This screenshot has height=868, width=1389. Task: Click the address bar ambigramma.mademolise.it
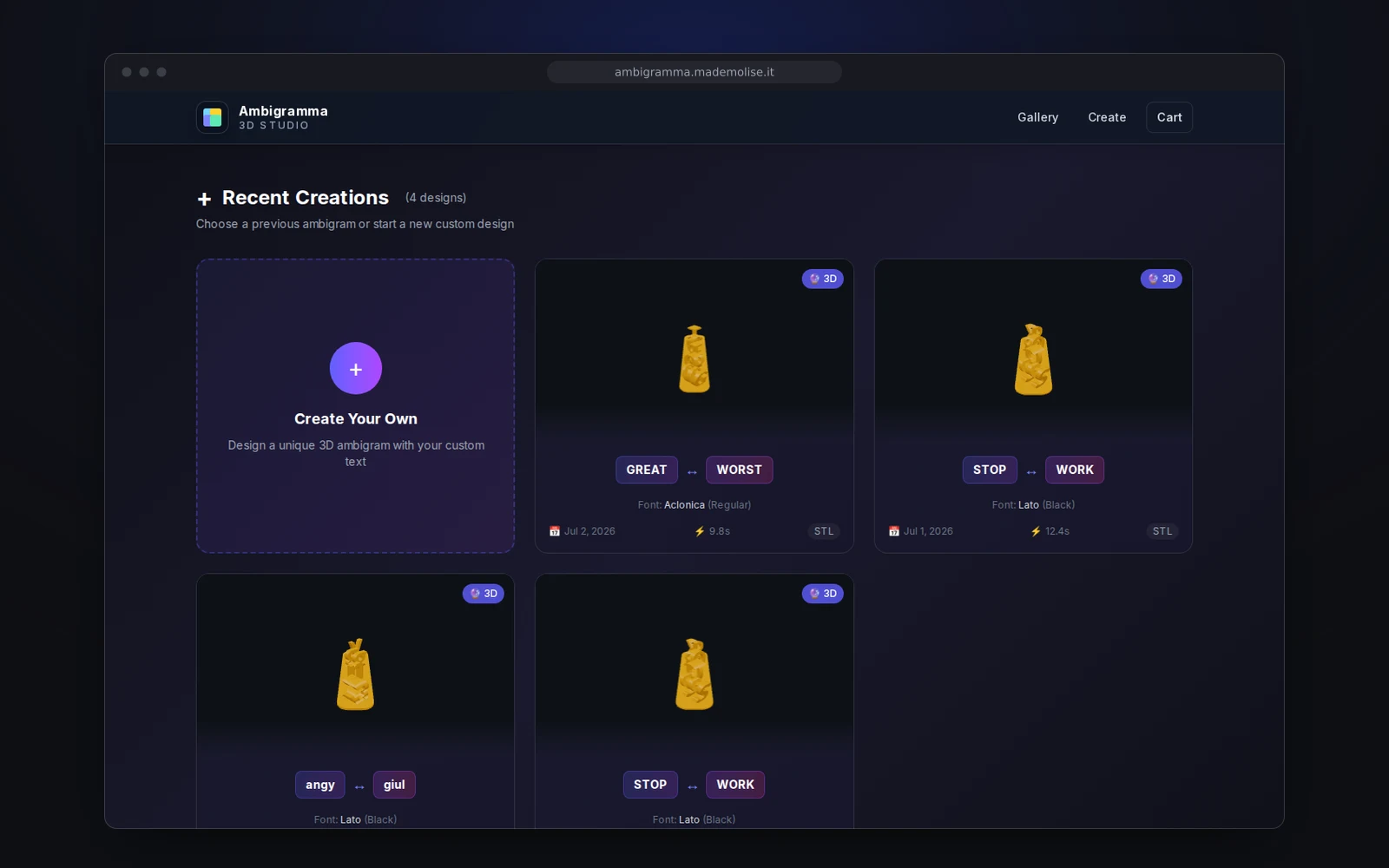point(694,72)
